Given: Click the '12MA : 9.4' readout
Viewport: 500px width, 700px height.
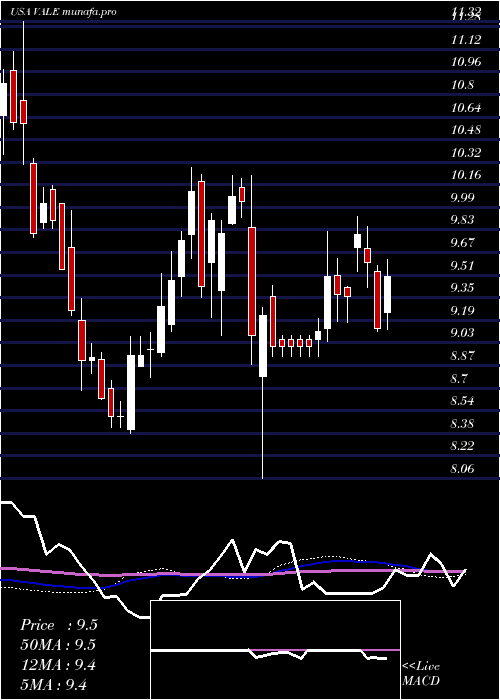Looking at the screenshot, I should point(58,665).
